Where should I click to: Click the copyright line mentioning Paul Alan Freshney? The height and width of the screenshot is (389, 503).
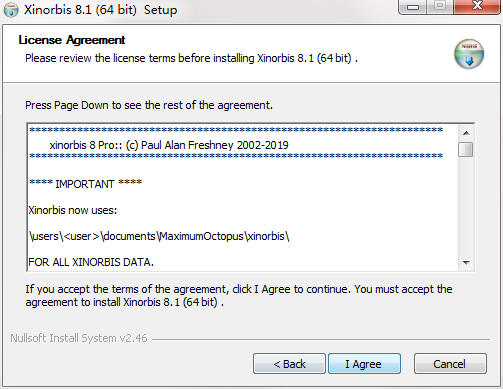point(169,145)
